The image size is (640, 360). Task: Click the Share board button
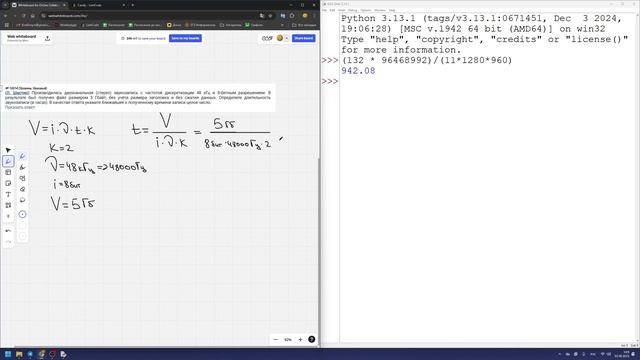pyautogui.click(x=304, y=38)
